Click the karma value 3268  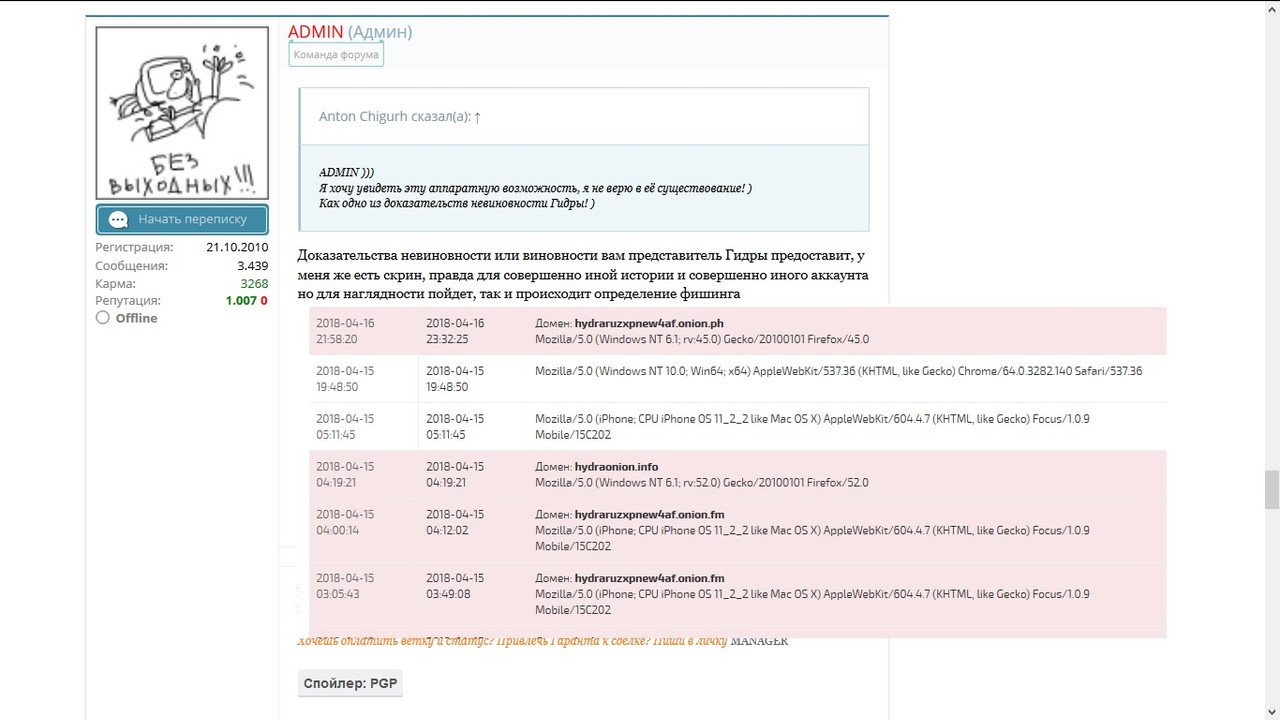pyautogui.click(x=254, y=283)
